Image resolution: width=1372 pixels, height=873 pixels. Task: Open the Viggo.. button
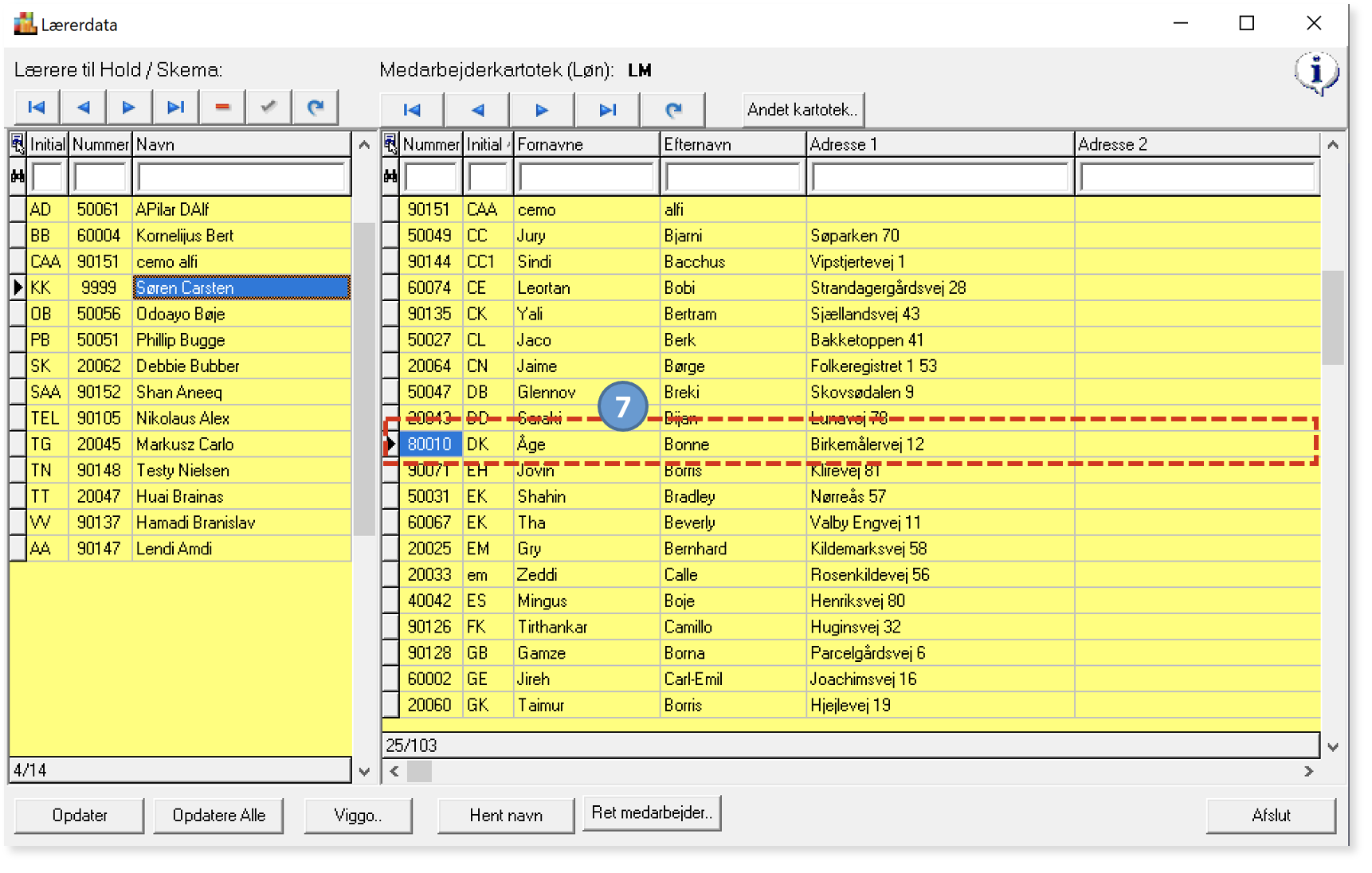point(358,815)
